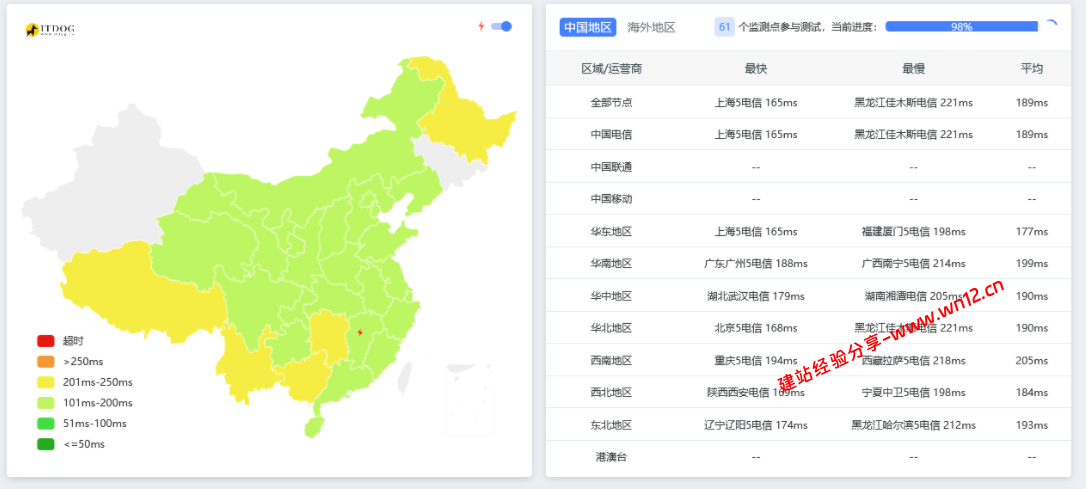Screen dimensions: 1086x489
Task: Select the 华北地区 row label
Action: [x=612, y=328]
